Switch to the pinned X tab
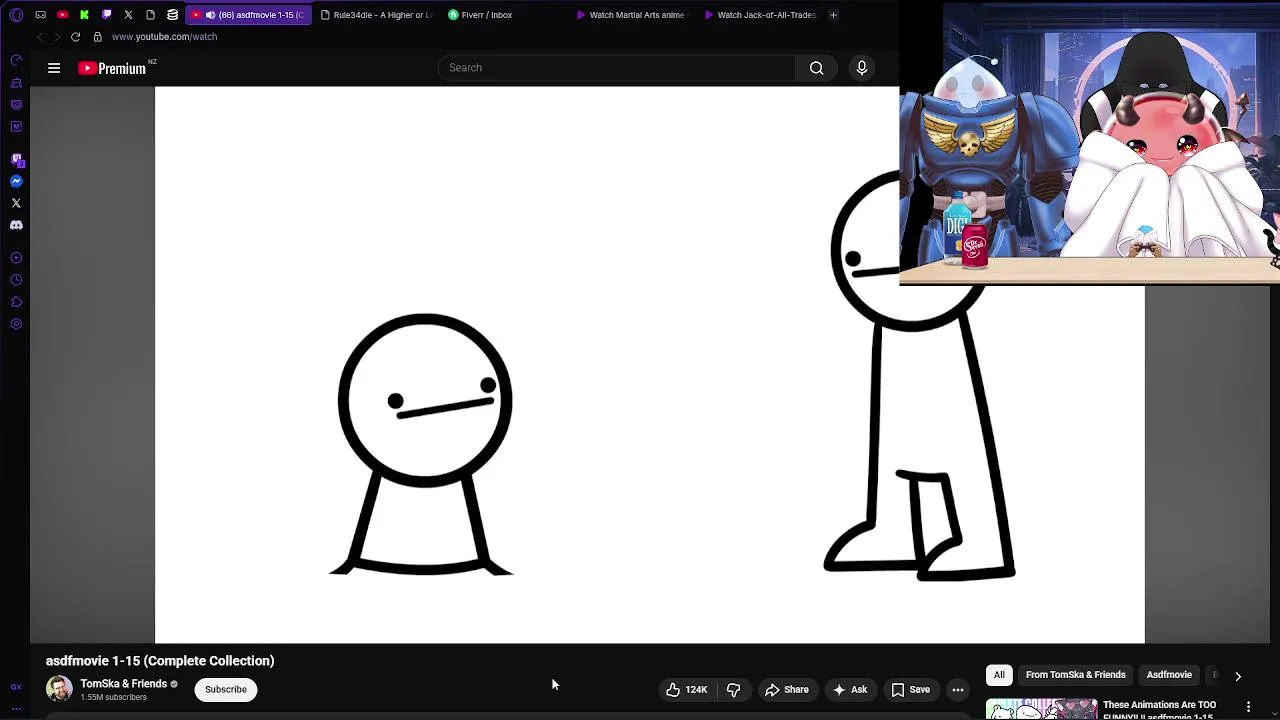Screen dimensions: 1280x720 tap(128, 15)
